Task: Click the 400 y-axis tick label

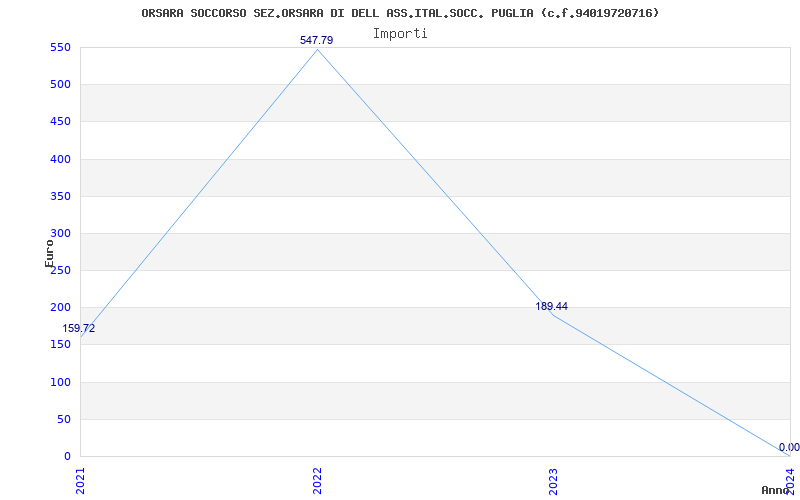Action: pos(60,159)
